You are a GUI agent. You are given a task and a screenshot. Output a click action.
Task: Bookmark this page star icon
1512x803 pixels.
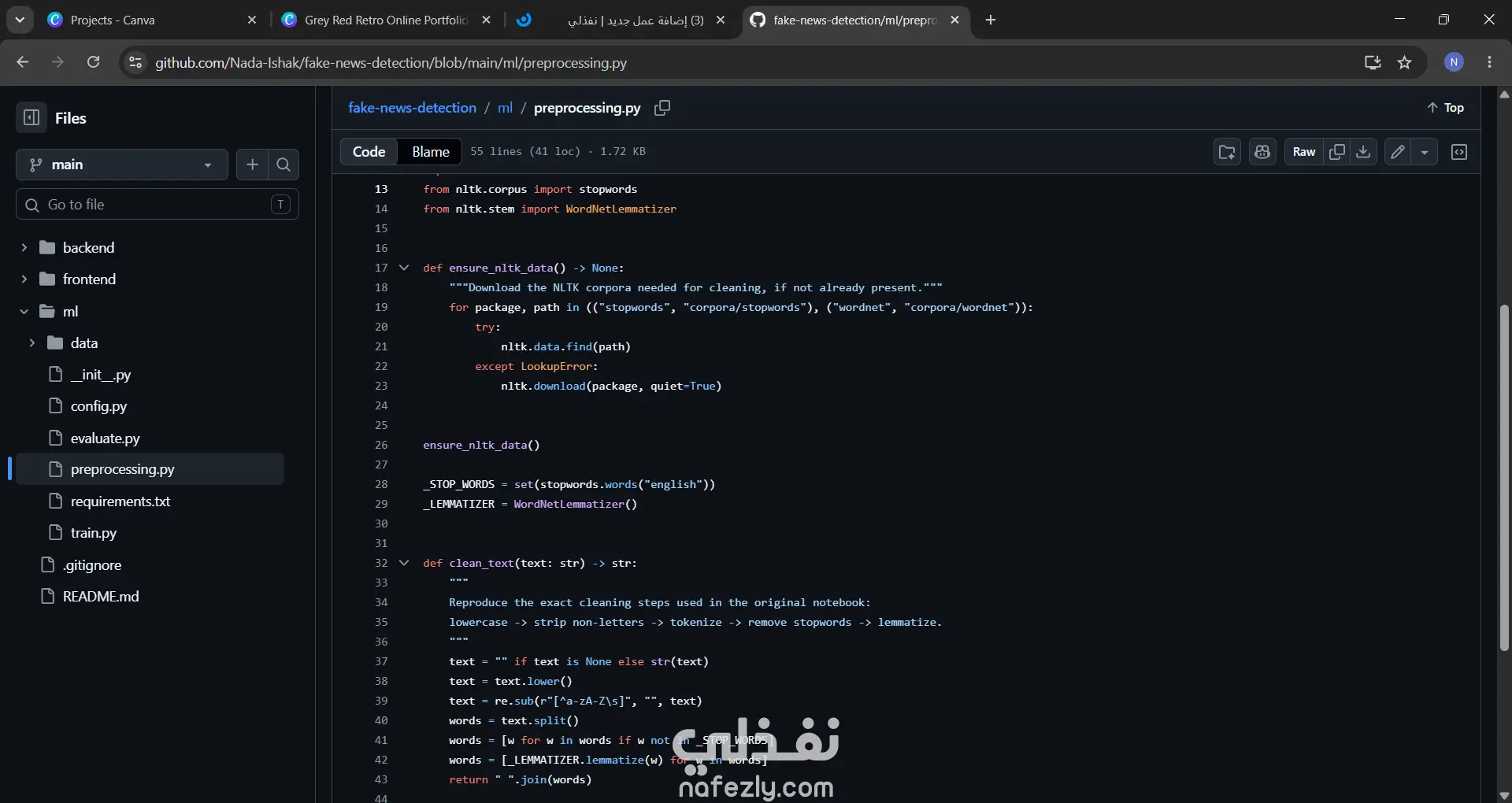coord(1404,62)
